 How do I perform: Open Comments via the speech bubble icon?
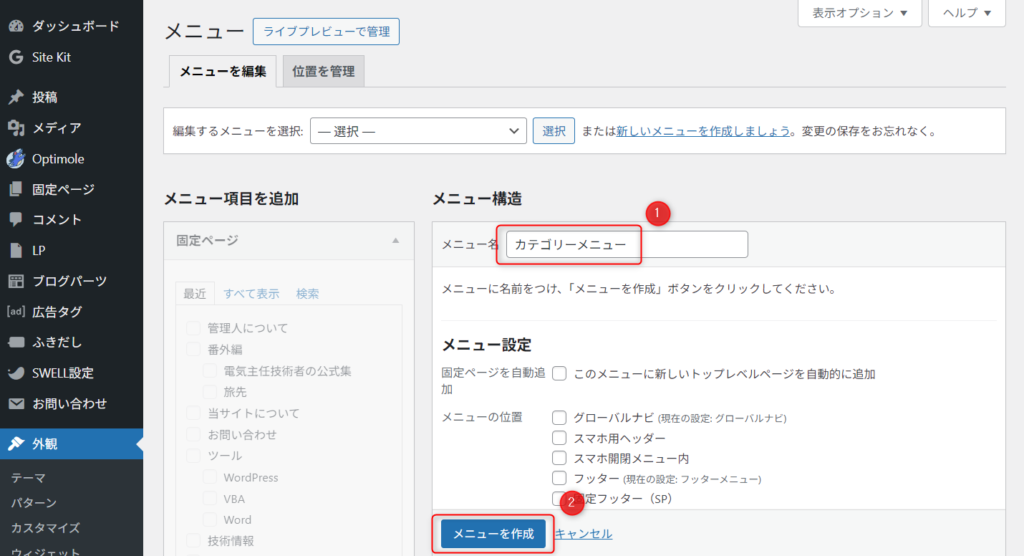pos(15,219)
